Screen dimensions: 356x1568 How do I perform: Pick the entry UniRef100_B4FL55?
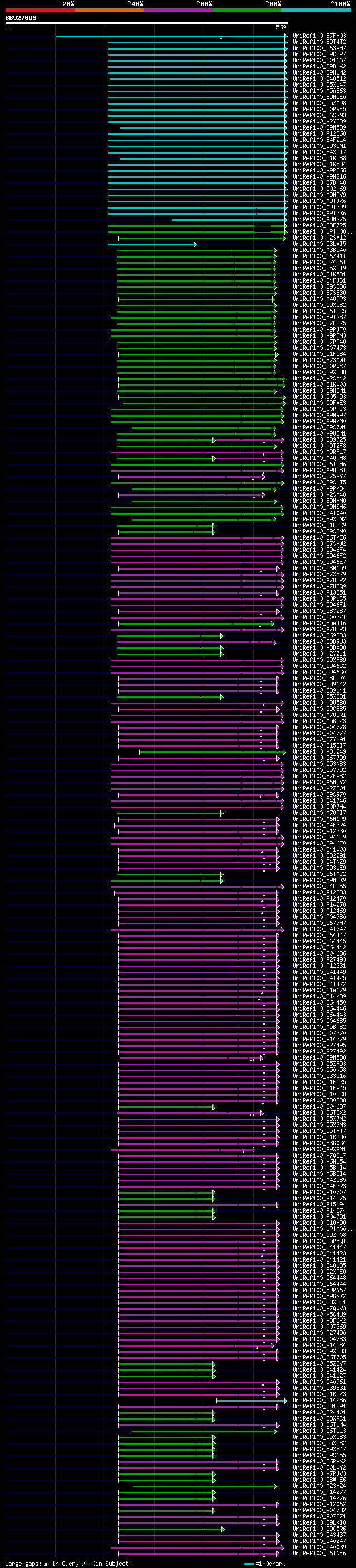[319, 886]
